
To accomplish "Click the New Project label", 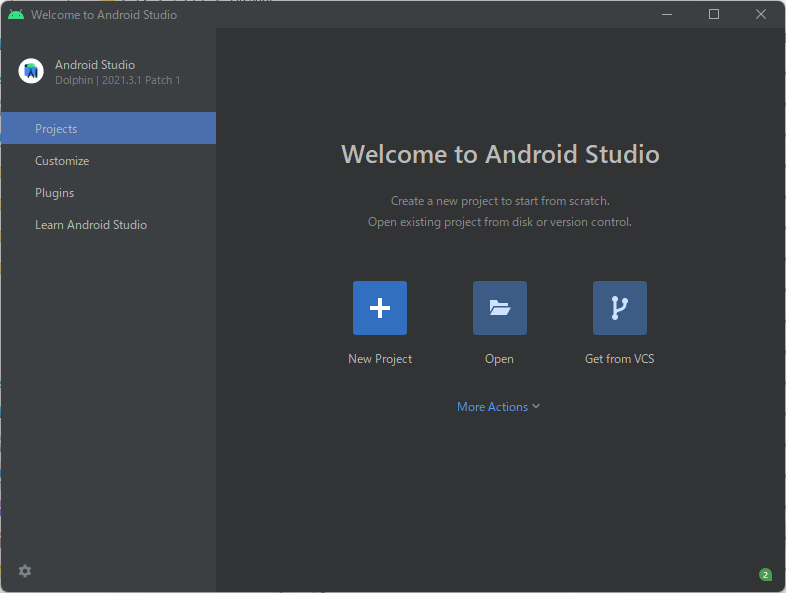I will click(380, 359).
